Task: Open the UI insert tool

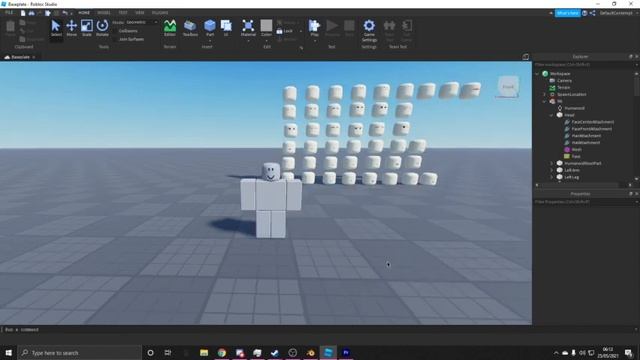Action: click(x=226, y=28)
